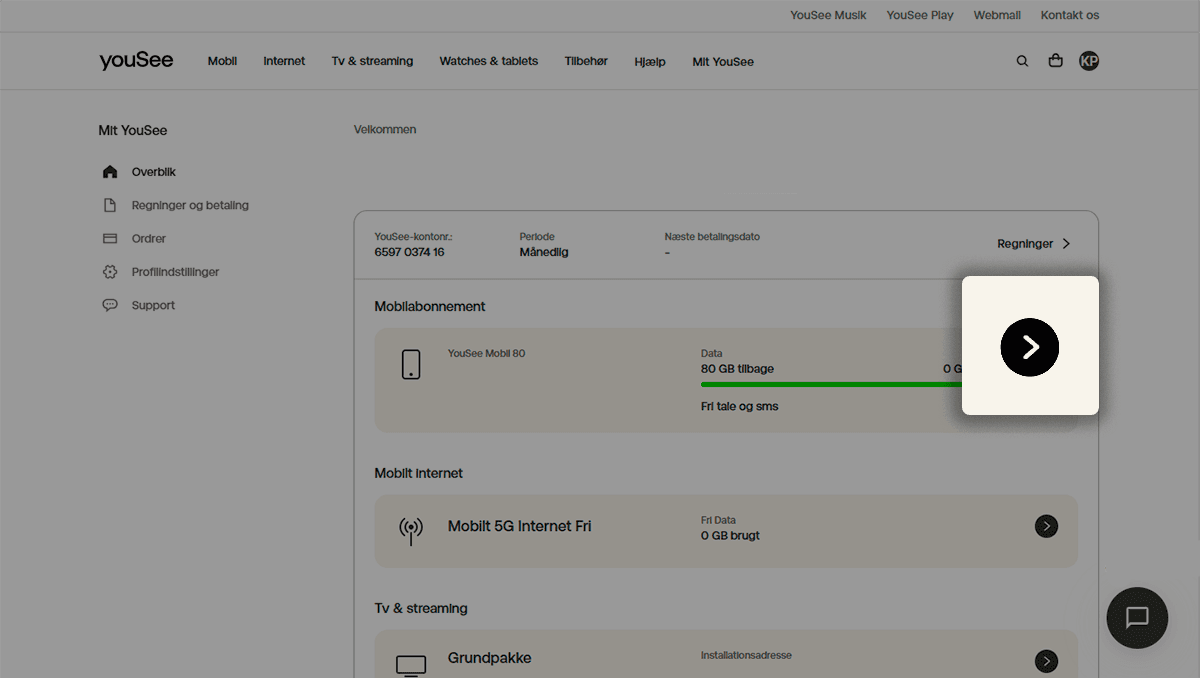Image resolution: width=1200 pixels, height=678 pixels.
Task: Open Regninger chevron link
Action: (1034, 244)
